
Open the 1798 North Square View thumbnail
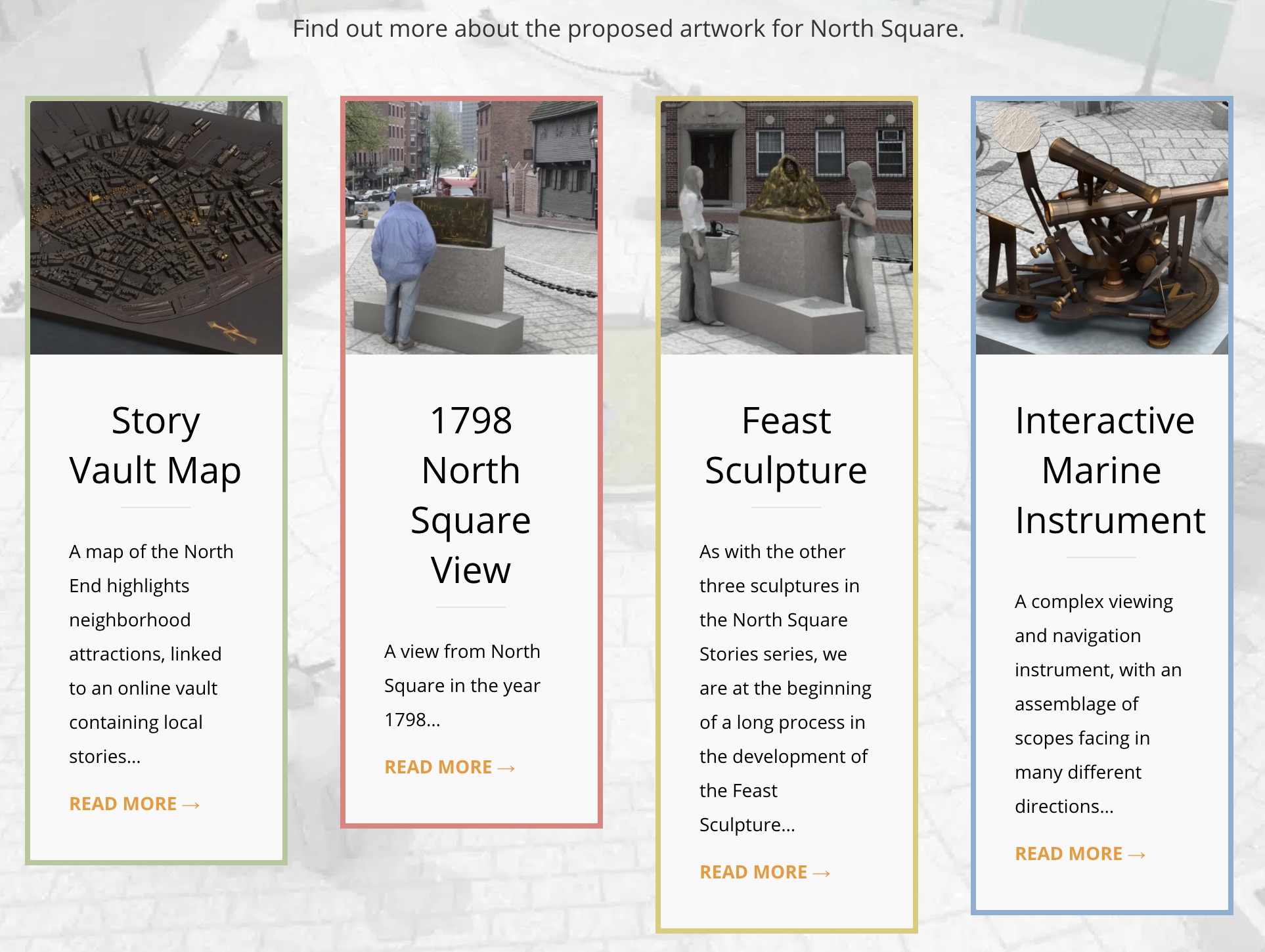click(472, 228)
